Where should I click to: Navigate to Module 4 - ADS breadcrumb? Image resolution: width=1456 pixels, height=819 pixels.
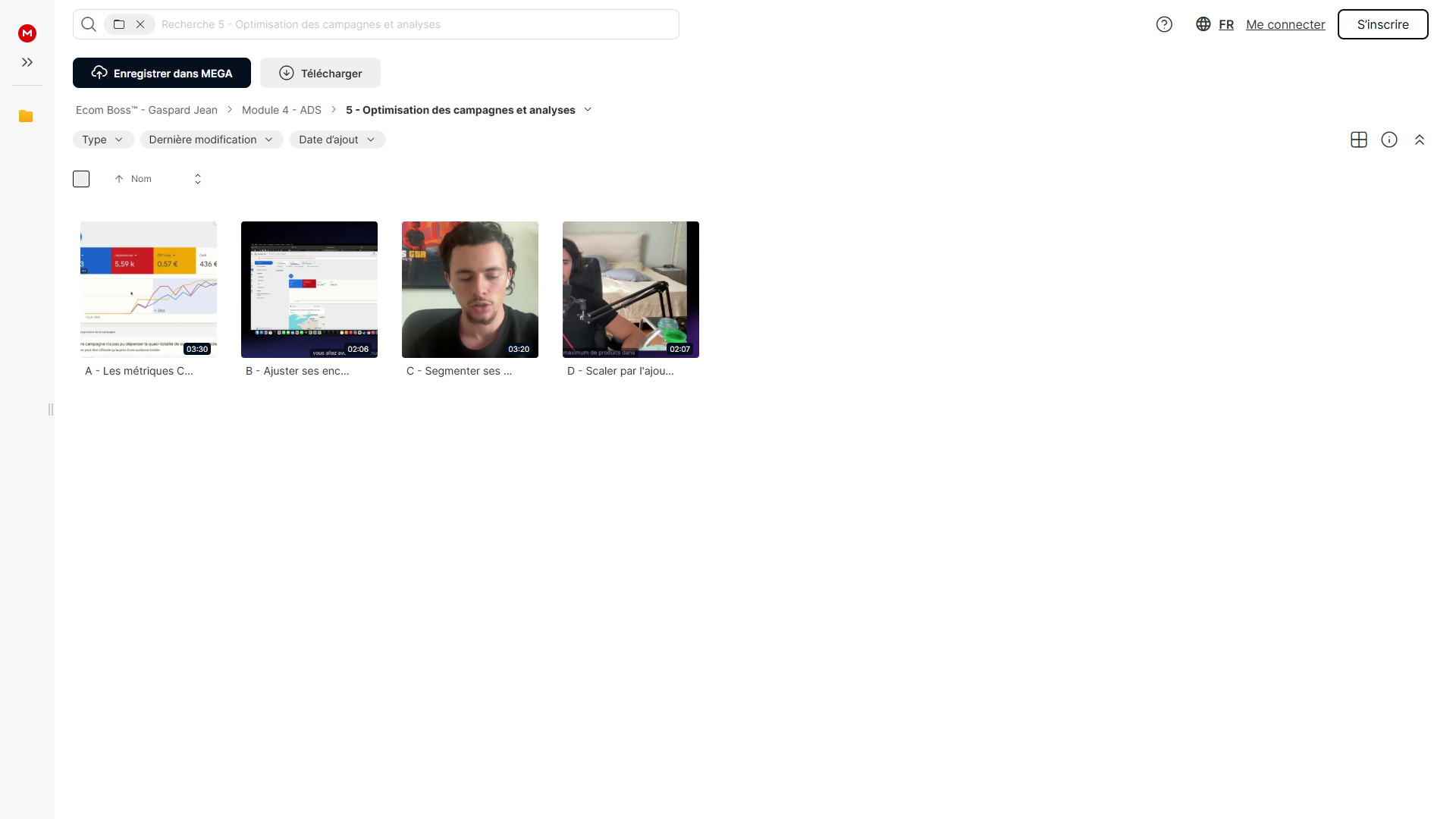[281, 110]
